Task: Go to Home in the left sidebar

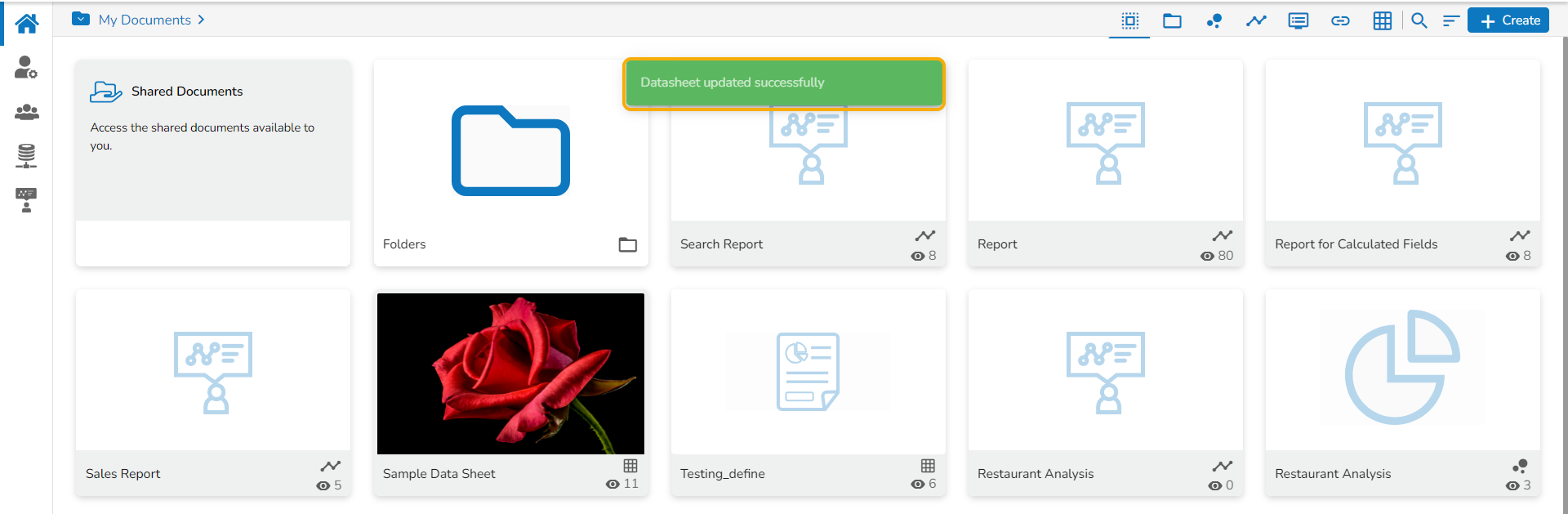Action: point(26,23)
